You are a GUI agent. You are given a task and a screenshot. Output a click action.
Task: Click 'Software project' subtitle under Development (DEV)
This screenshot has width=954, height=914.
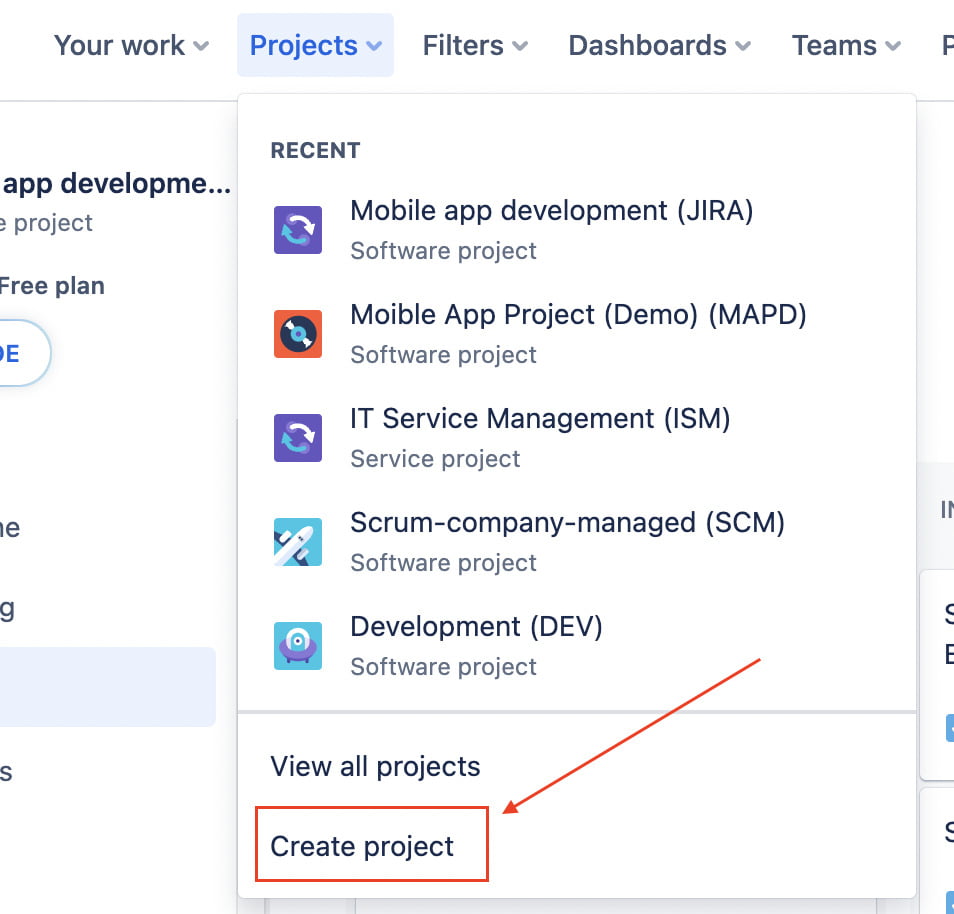(x=444, y=667)
